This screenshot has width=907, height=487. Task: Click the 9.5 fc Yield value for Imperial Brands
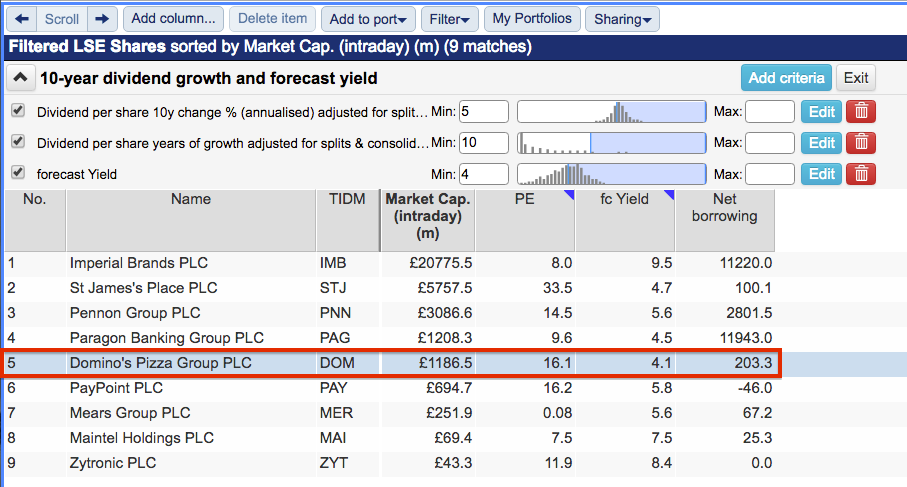coord(661,263)
